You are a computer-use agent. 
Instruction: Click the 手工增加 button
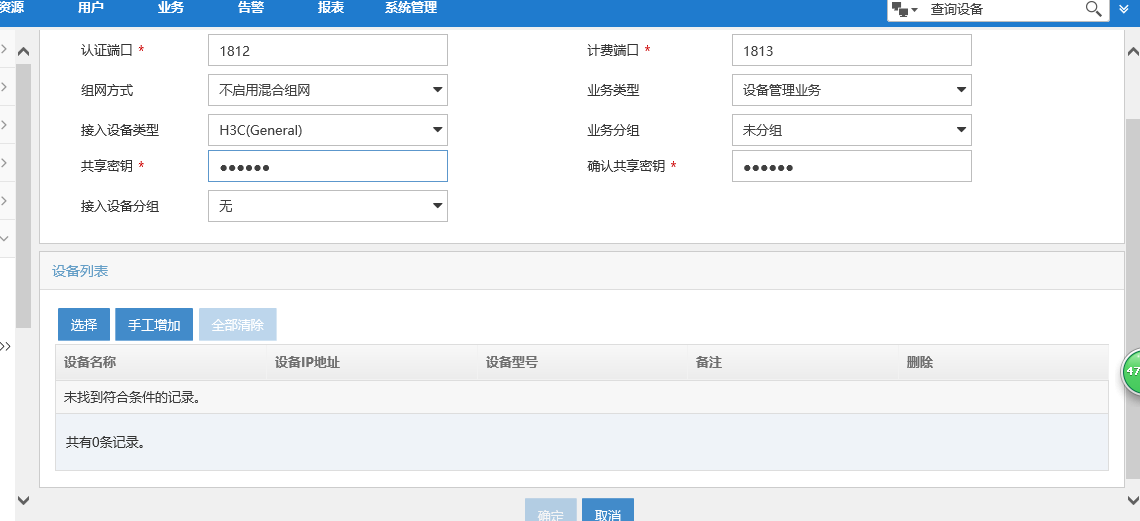[154, 325]
